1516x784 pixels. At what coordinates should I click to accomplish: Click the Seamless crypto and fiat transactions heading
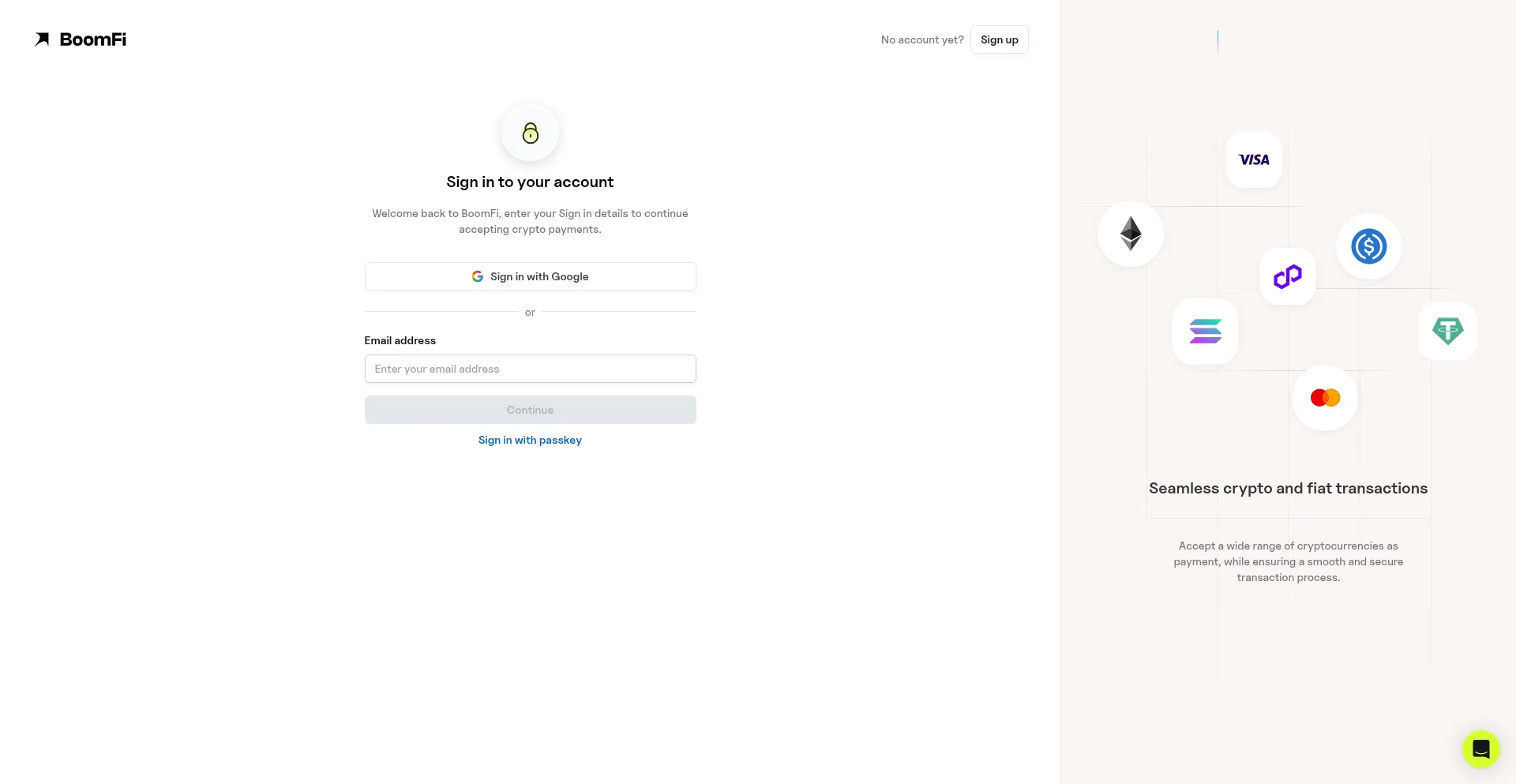(1288, 489)
